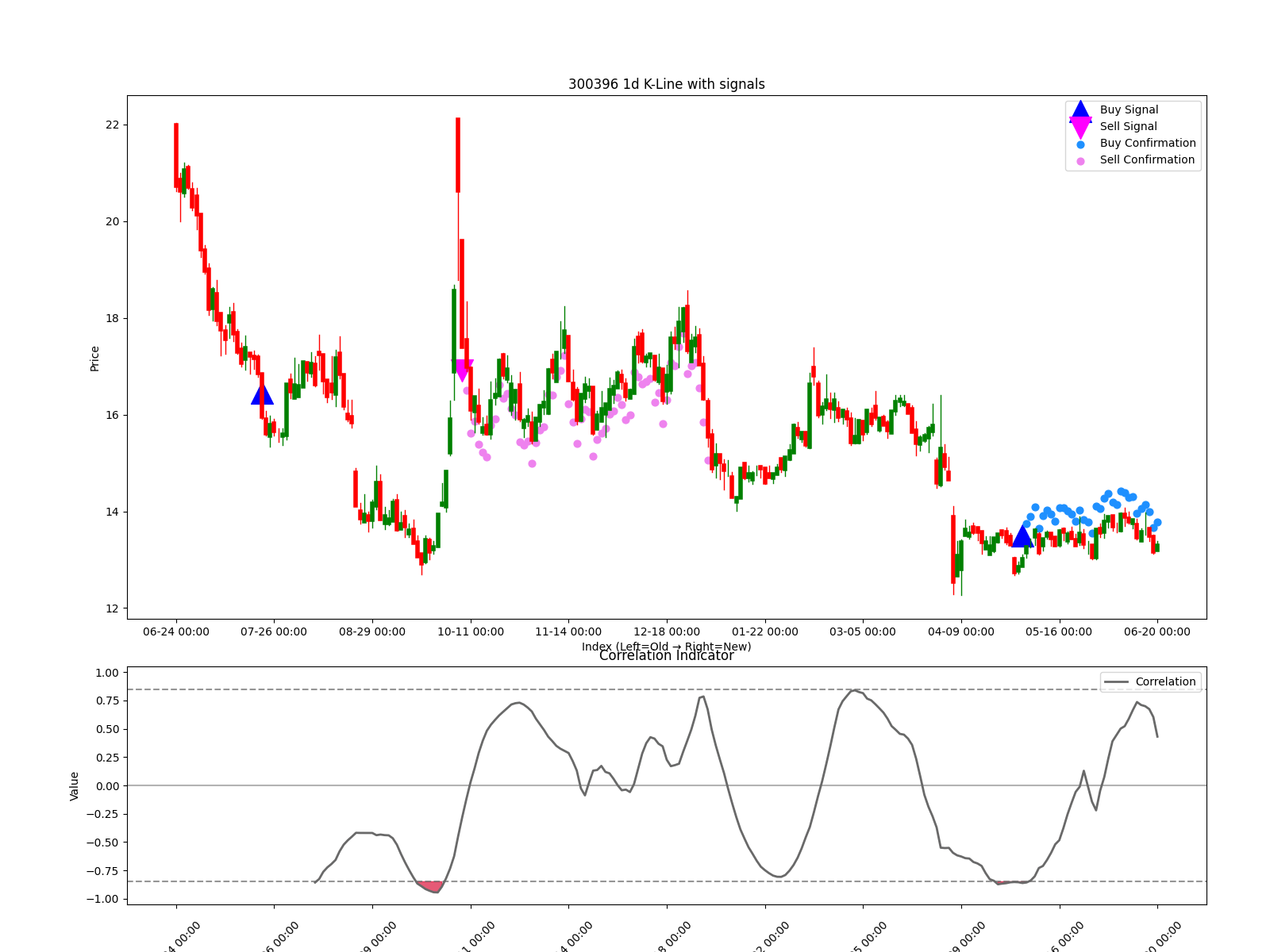The width and height of the screenshot is (1270, 952).
Task: Click the '03-05 00:00' x-axis tick label
Action: tap(863, 632)
